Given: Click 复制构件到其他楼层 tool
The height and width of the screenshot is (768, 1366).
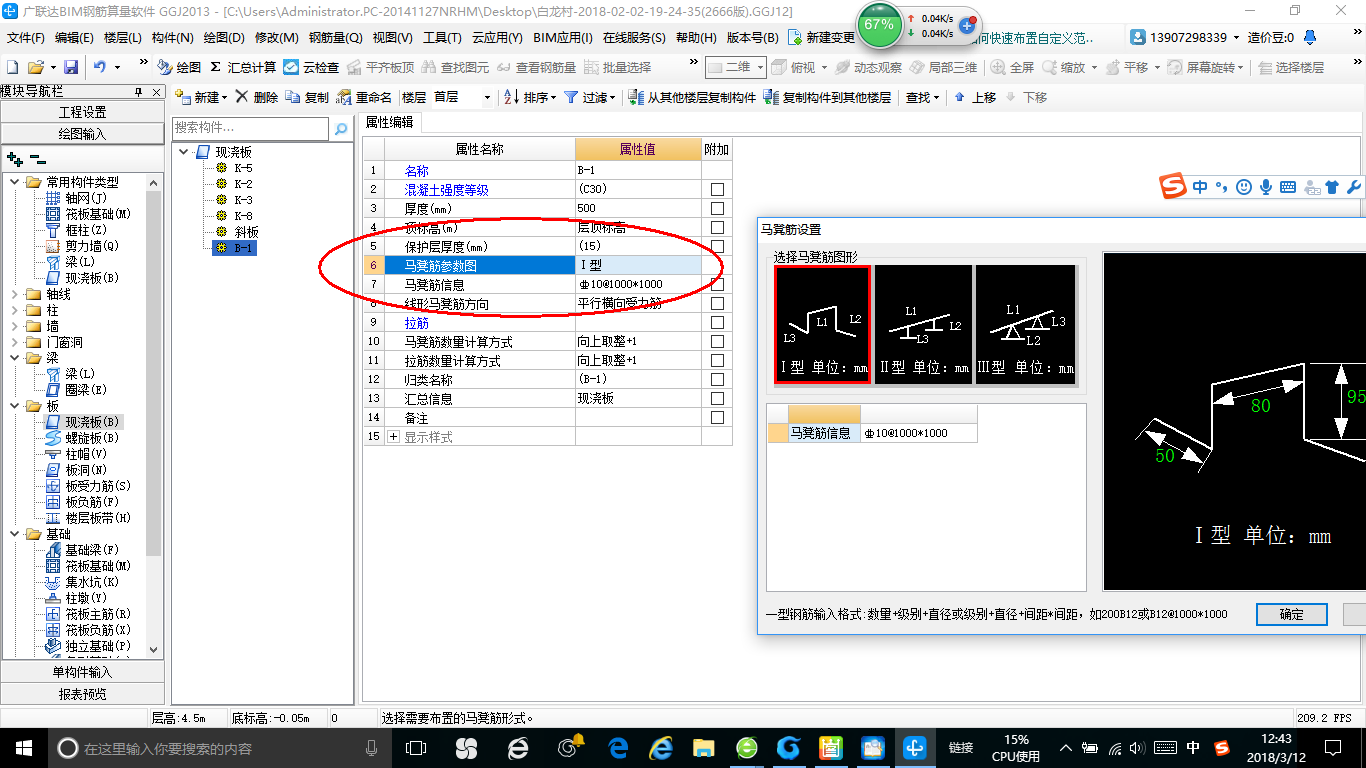Looking at the screenshot, I should [827, 97].
